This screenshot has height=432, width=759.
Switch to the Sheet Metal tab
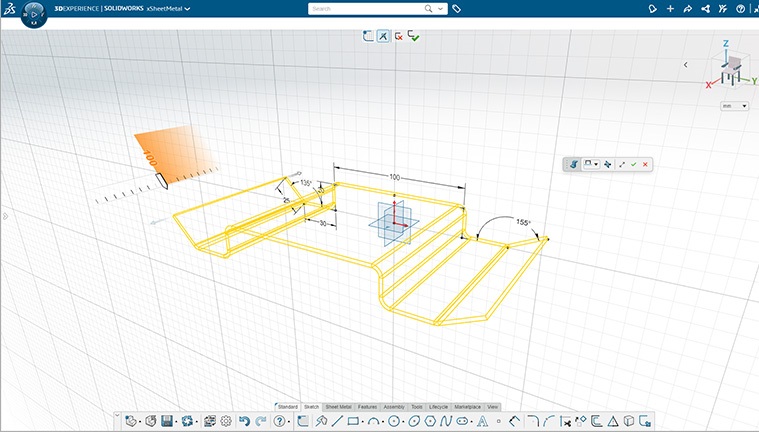pos(338,407)
